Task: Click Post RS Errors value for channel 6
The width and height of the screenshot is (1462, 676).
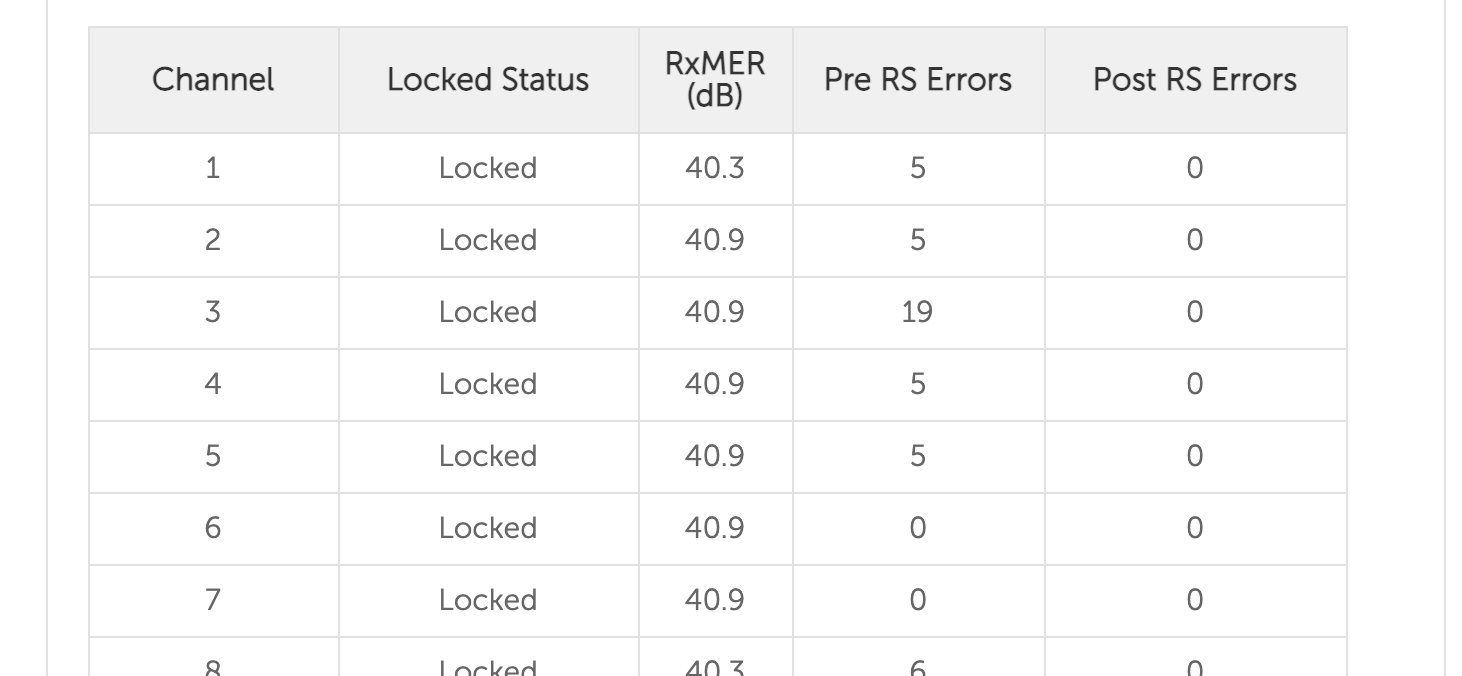Action: pos(1195,528)
